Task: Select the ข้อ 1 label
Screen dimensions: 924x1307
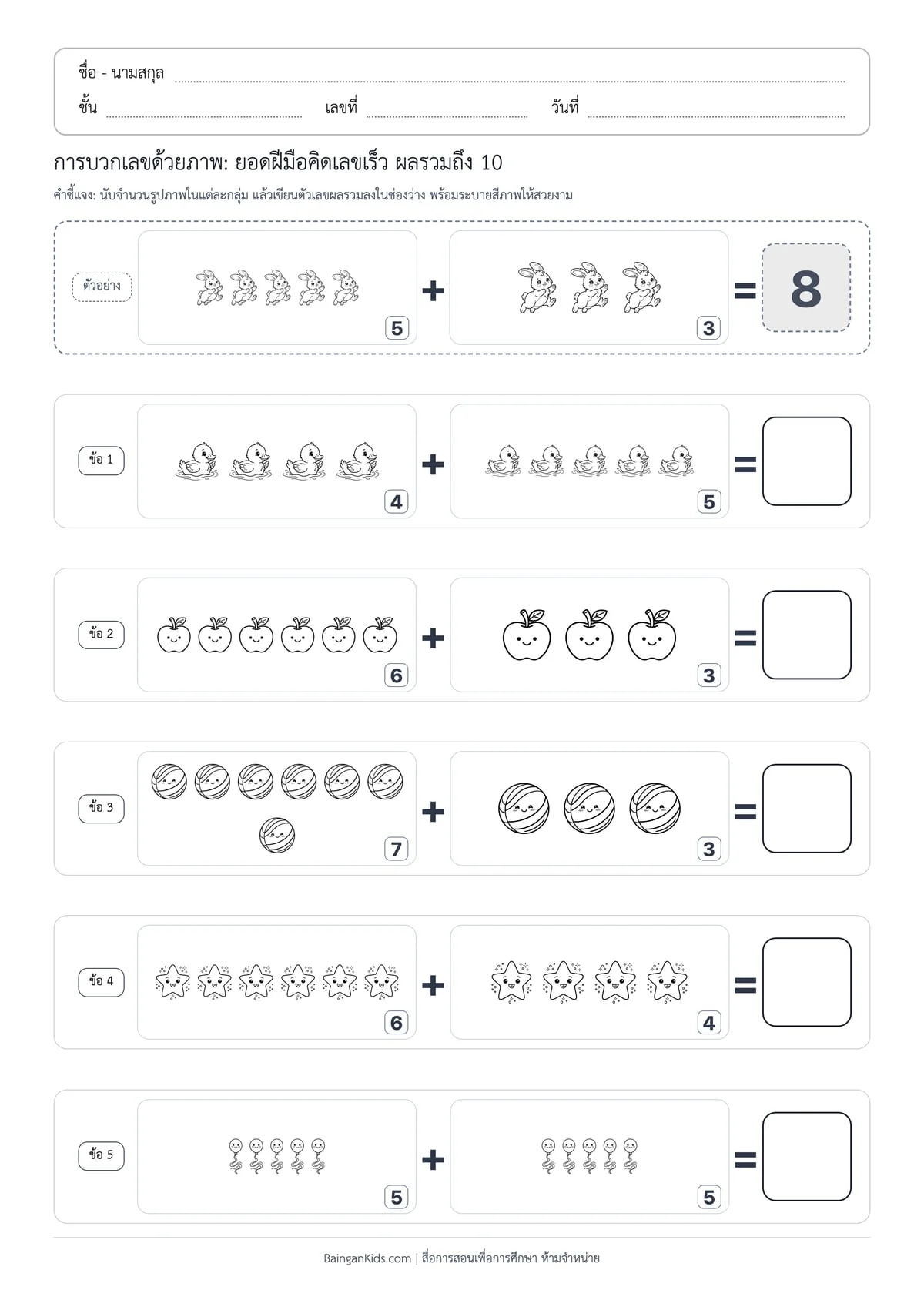Action: [x=101, y=460]
